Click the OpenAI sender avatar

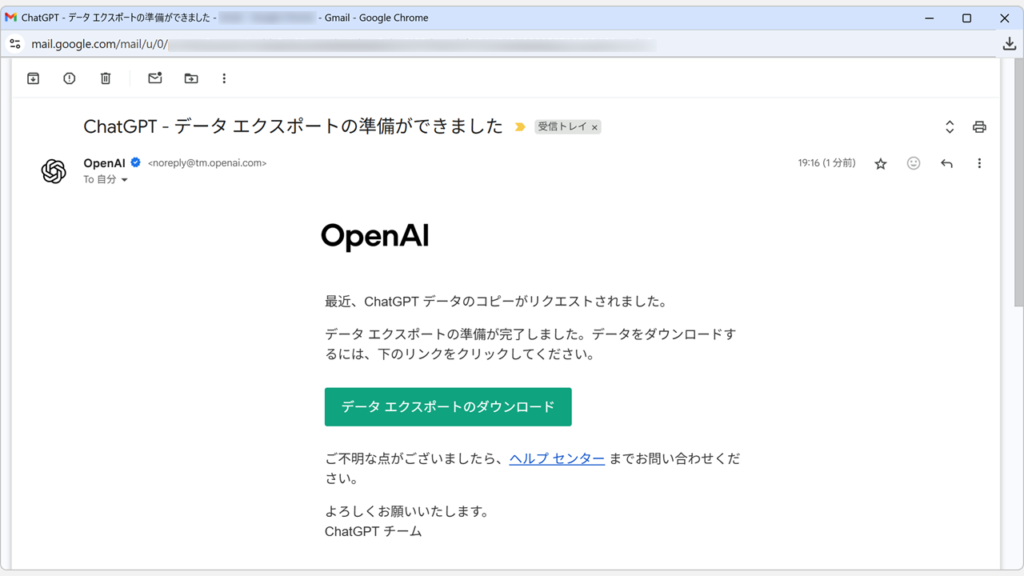coord(53,171)
